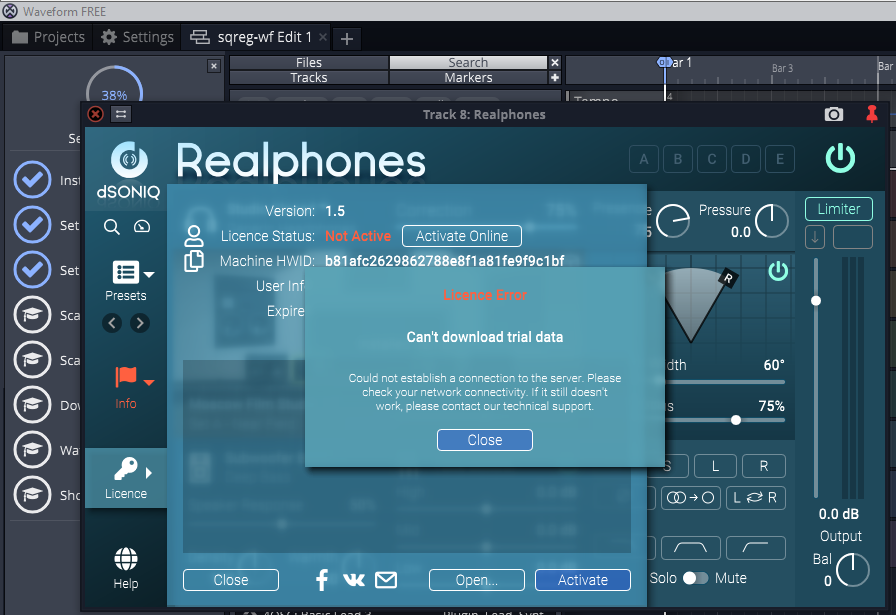896x615 pixels.
Task: Open the Help globe icon
Action: [126, 559]
